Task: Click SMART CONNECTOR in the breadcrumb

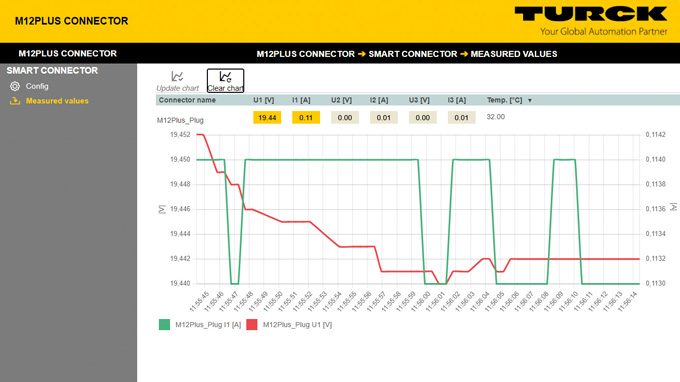Action: pyautogui.click(x=413, y=54)
